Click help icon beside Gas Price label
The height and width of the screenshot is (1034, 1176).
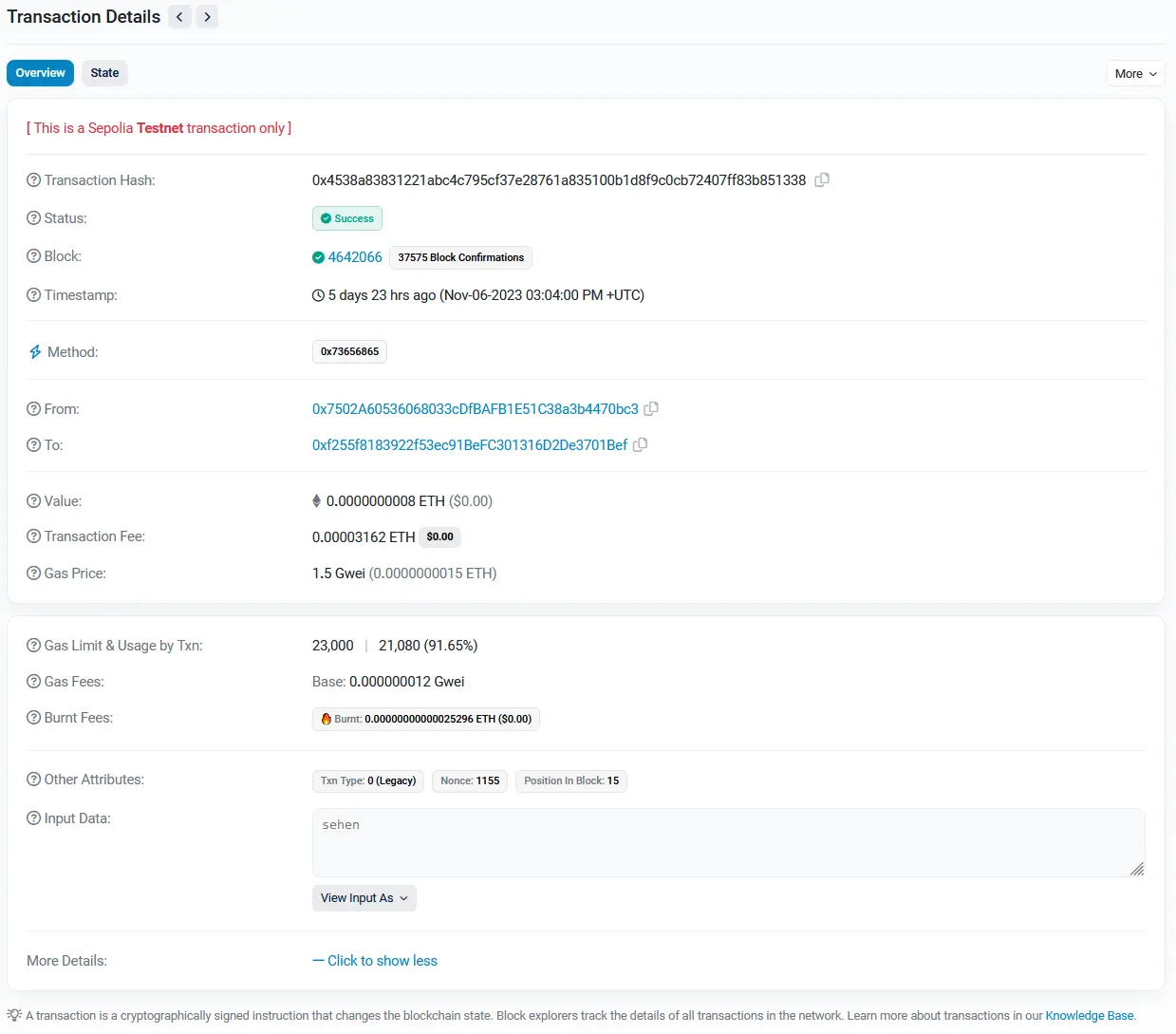click(x=34, y=573)
